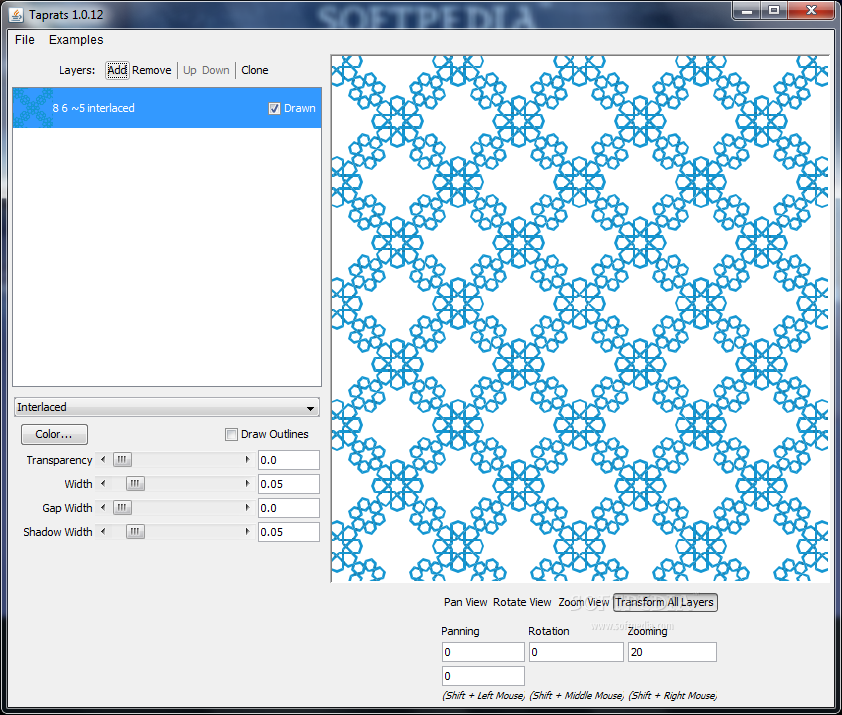
Task: Click the Transparency value field
Action: pos(289,460)
